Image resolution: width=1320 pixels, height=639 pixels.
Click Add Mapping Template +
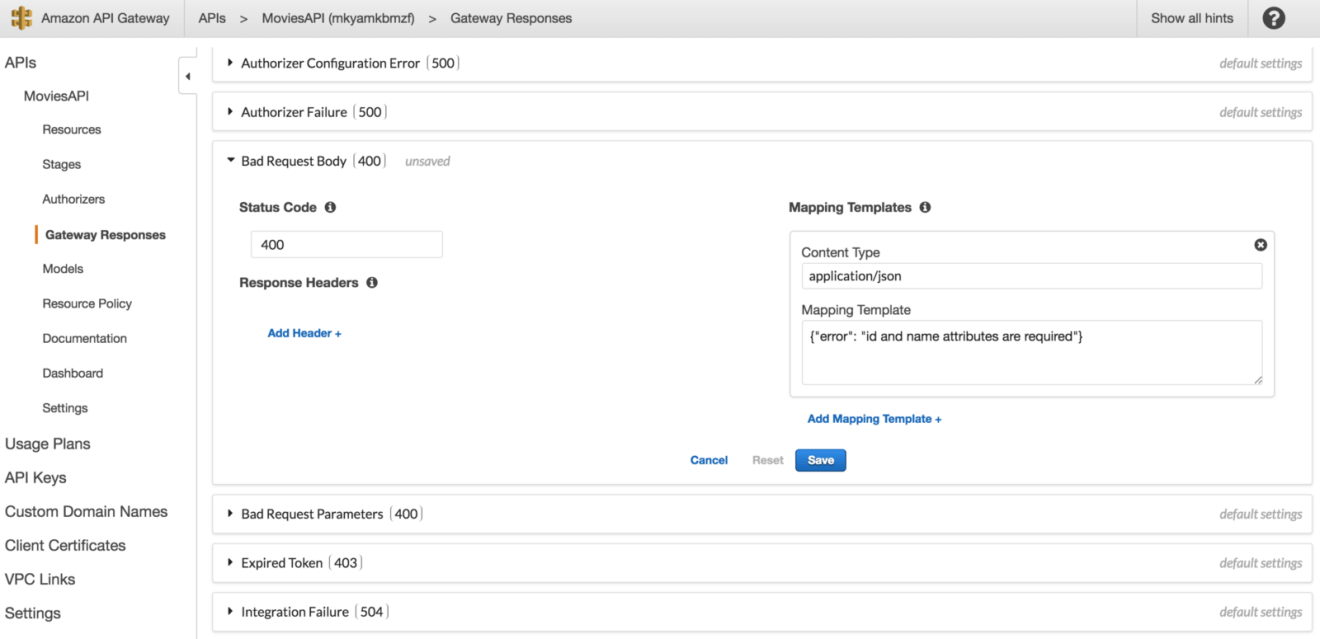(875, 419)
